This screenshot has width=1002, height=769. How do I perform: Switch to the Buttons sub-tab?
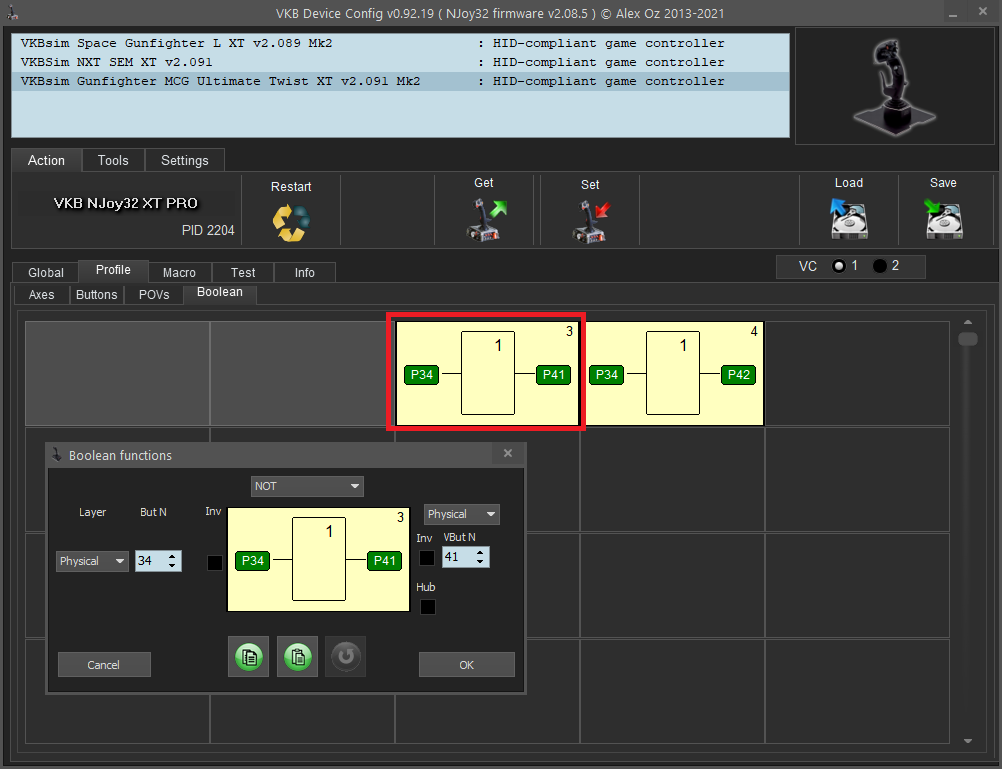point(96,295)
